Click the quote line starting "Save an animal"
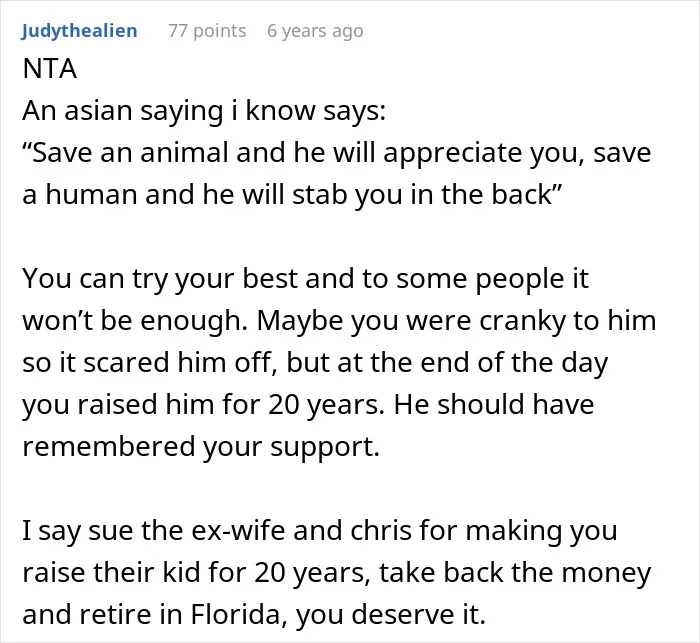Viewport: 700px width, 643px height. (337, 152)
